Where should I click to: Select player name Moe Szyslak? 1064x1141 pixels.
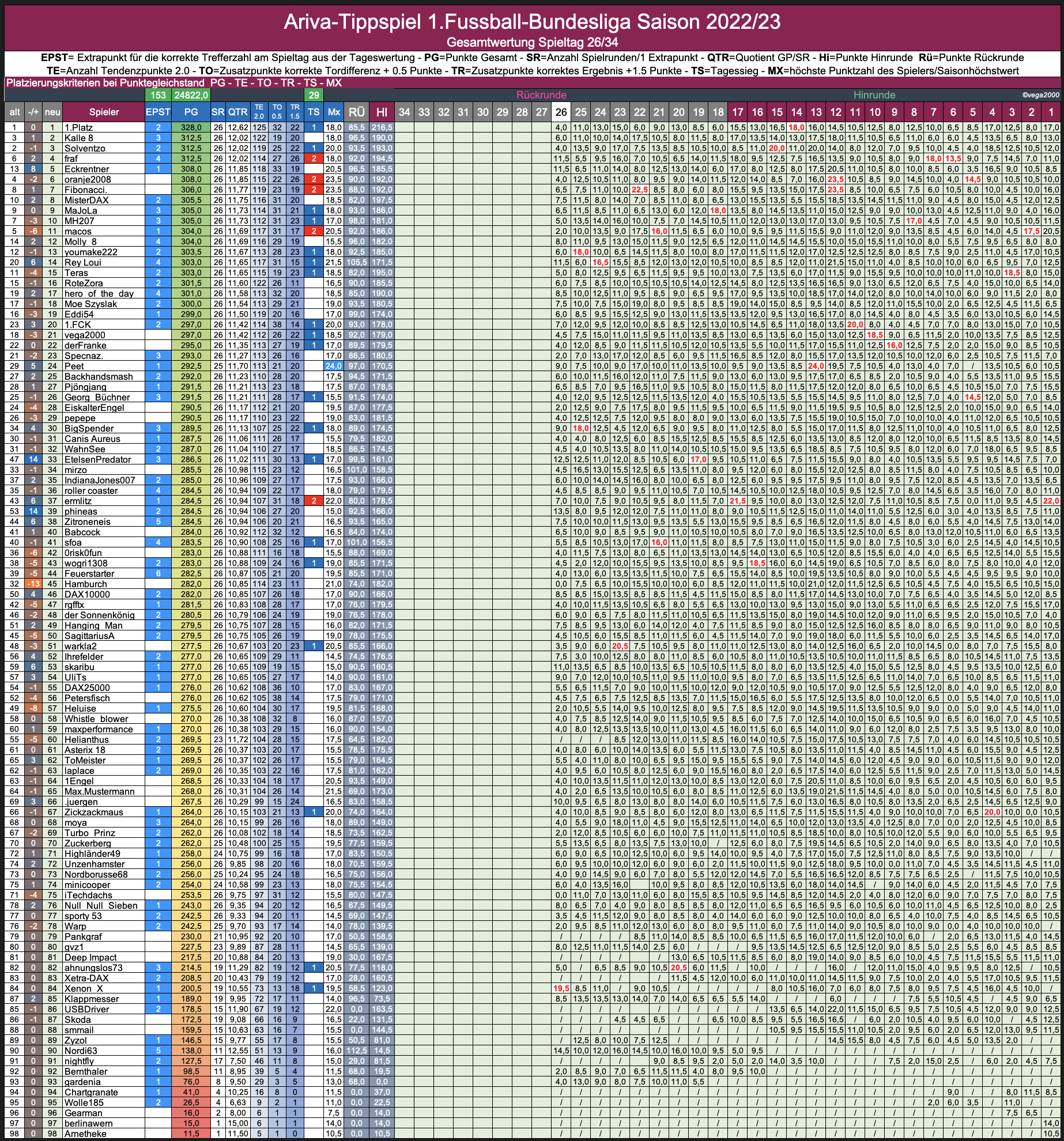click(x=90, y=304)
